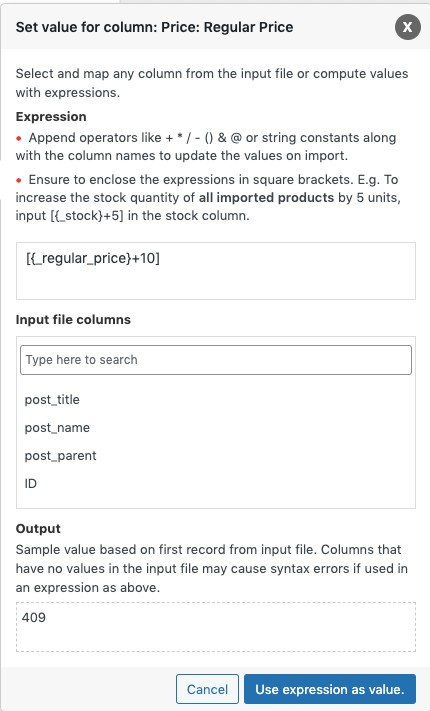Click the bold 'all imported products' text
The height and width of the screenshot is (711, 430).
(266, 198)
